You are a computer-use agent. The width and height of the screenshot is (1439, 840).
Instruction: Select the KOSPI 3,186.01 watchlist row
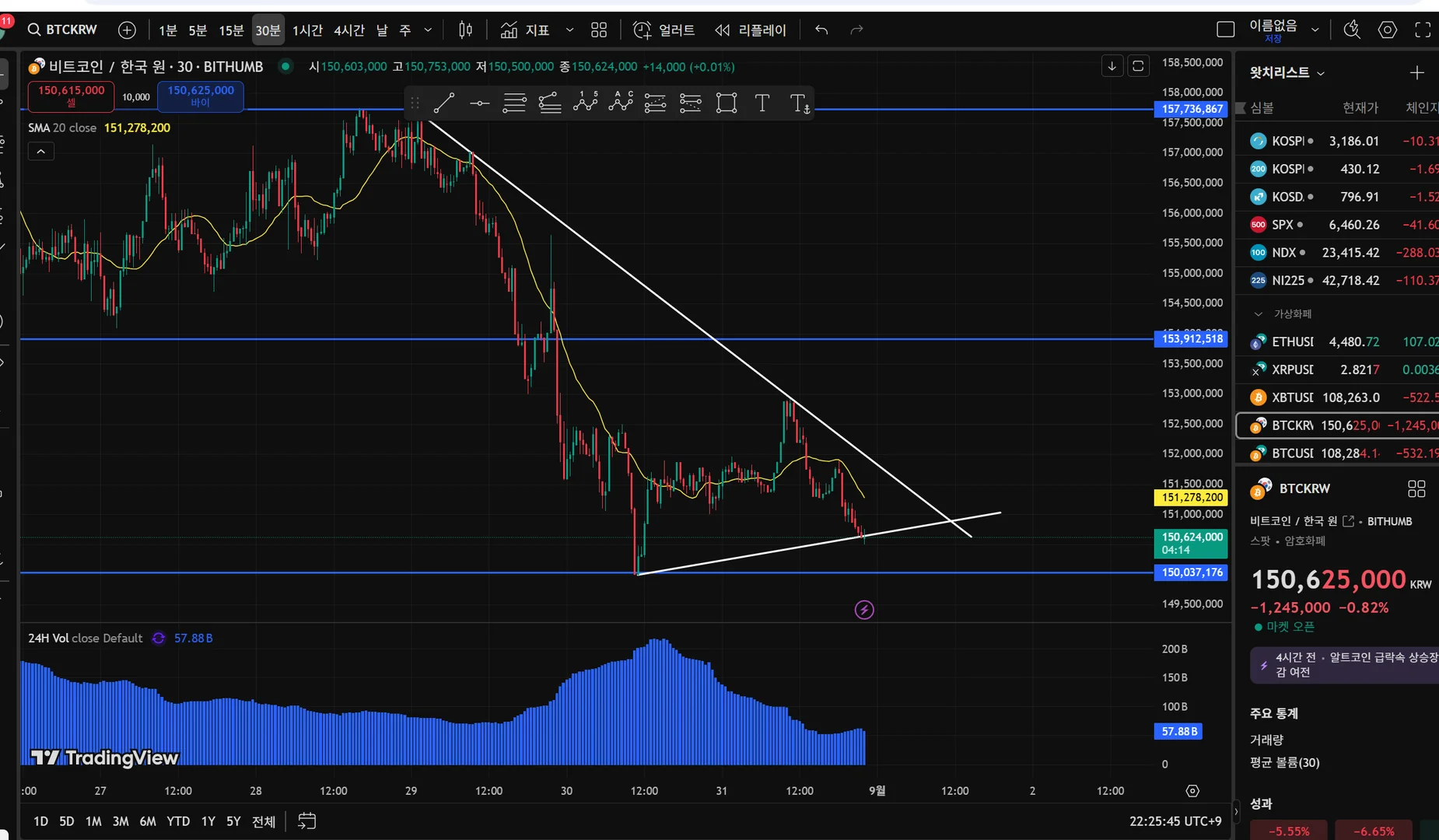tap(1337, 141)
